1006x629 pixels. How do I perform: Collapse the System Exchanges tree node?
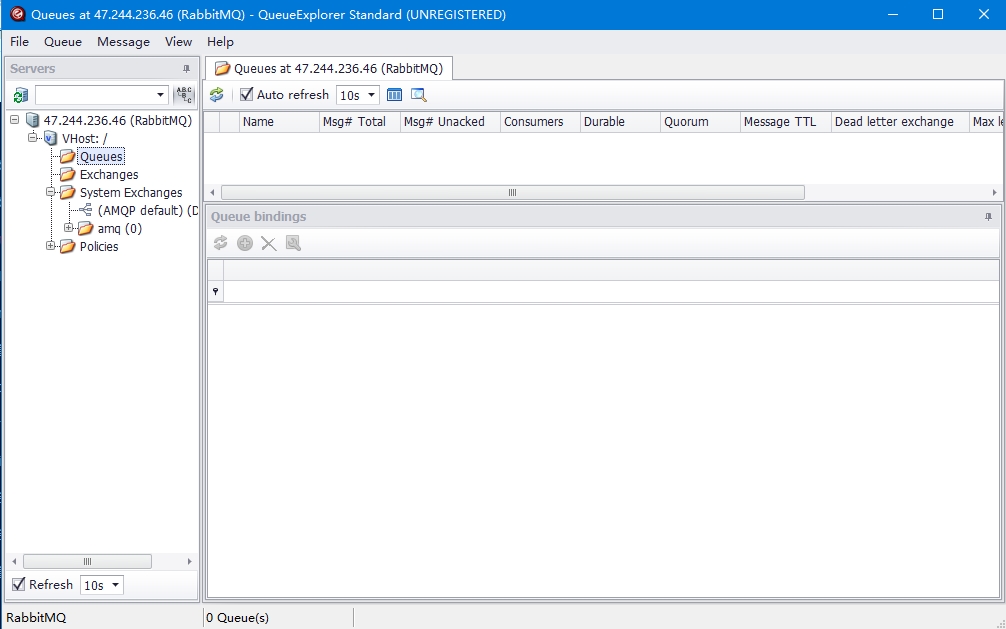(51, 192)
